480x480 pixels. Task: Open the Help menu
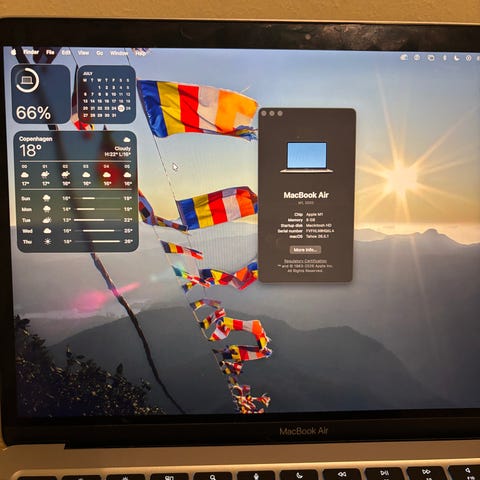click(141, 53)
